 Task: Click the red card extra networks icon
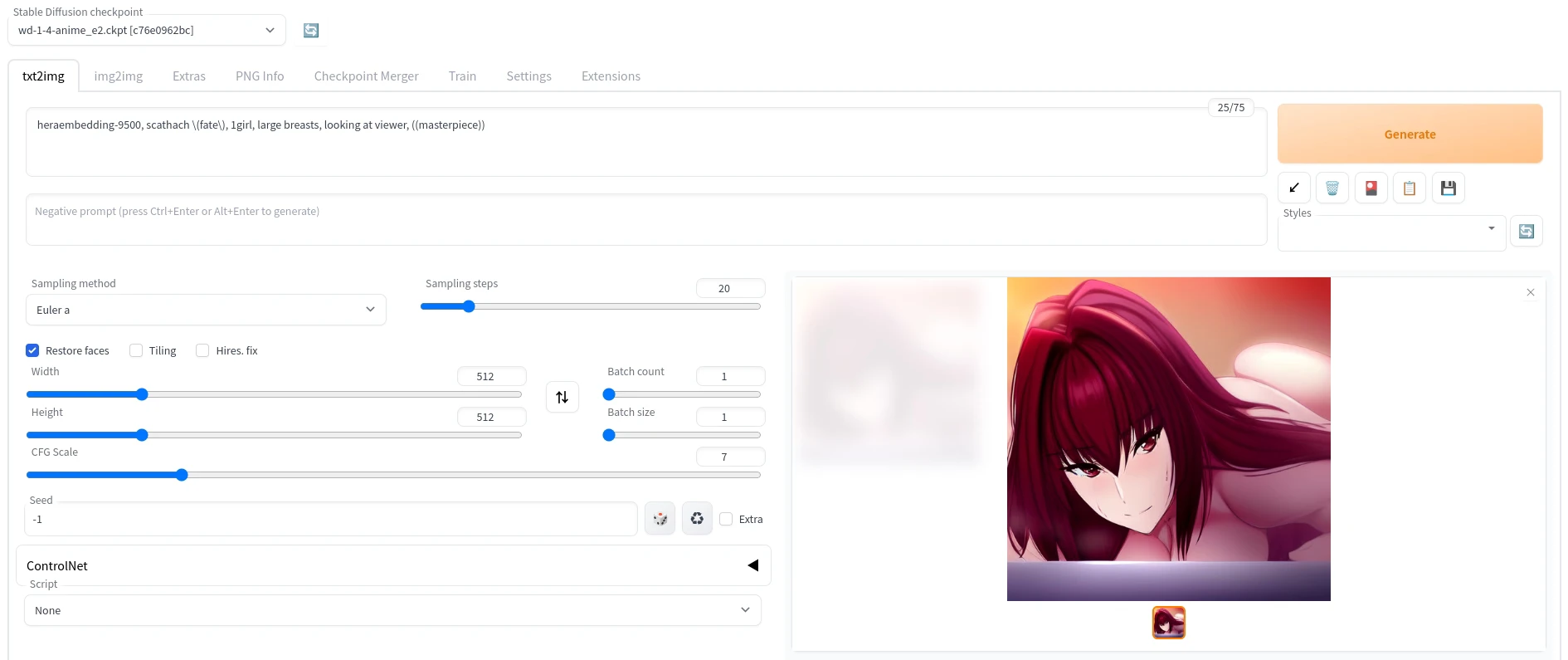pos(1371,188)
